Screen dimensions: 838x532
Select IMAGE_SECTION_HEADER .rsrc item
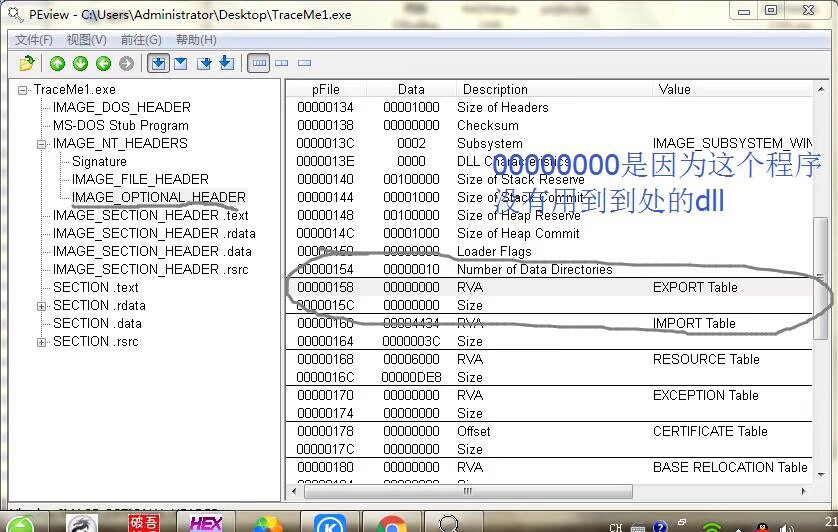click(x=150, y=269)
